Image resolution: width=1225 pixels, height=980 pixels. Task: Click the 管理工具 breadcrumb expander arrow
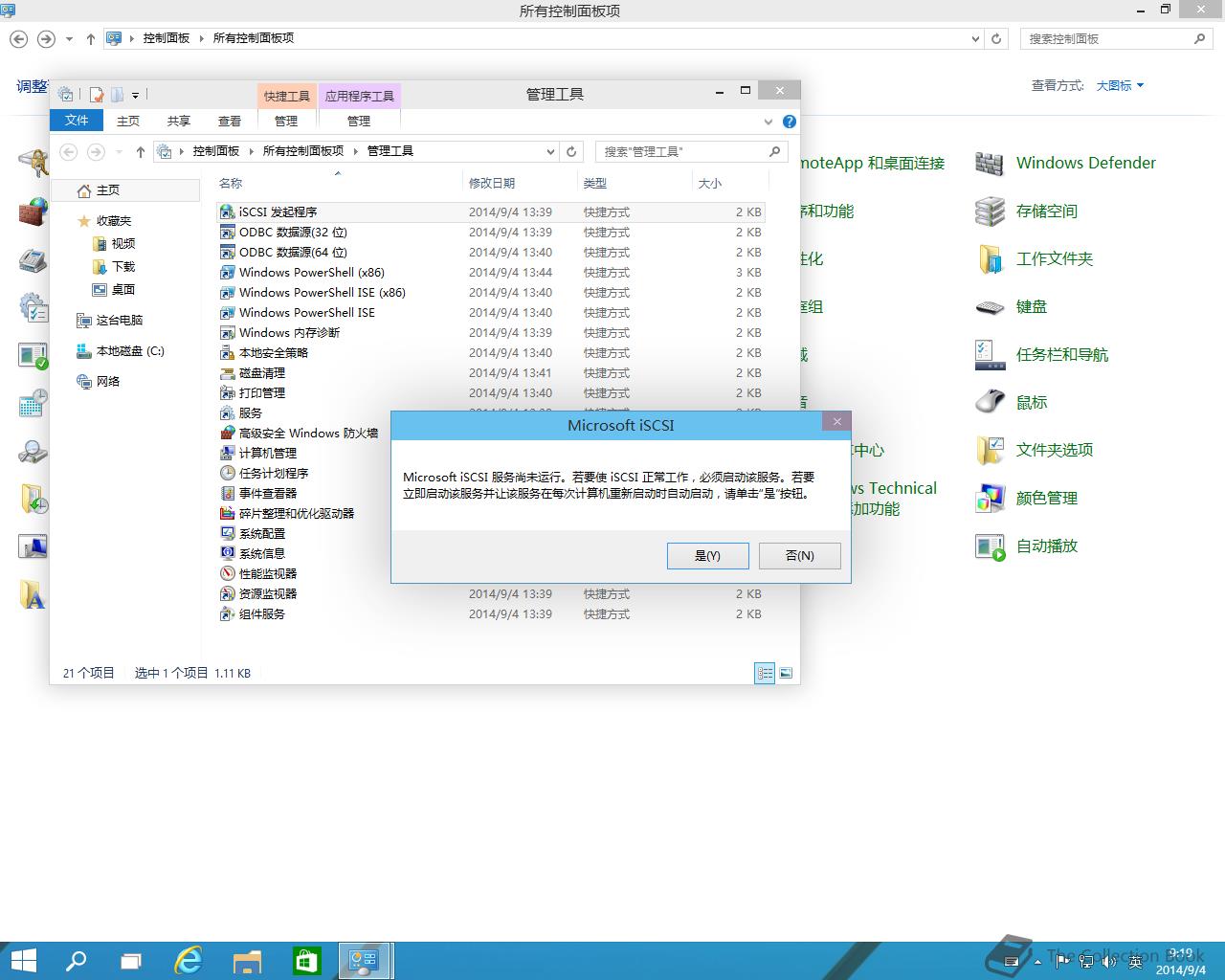point(356,151)
